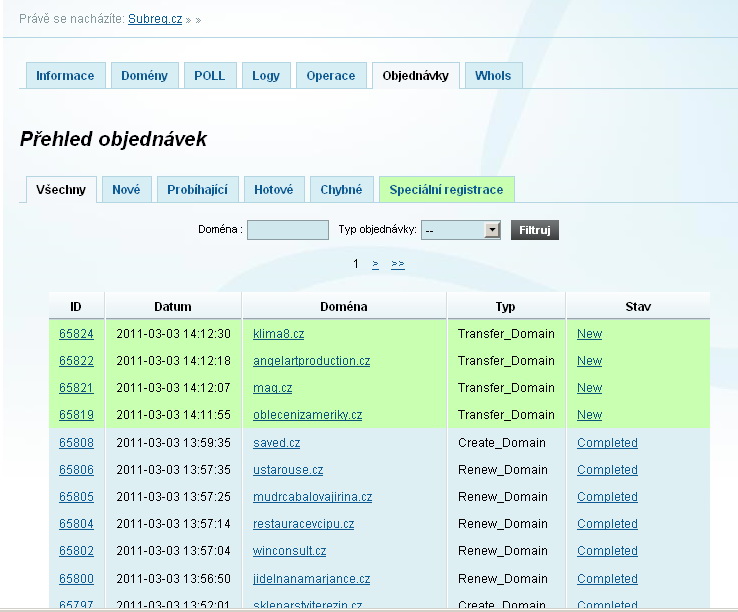Screen dimensions: 738x612
Task: Switch to Probíhající orders filter tab
Action: pos(197,190)
